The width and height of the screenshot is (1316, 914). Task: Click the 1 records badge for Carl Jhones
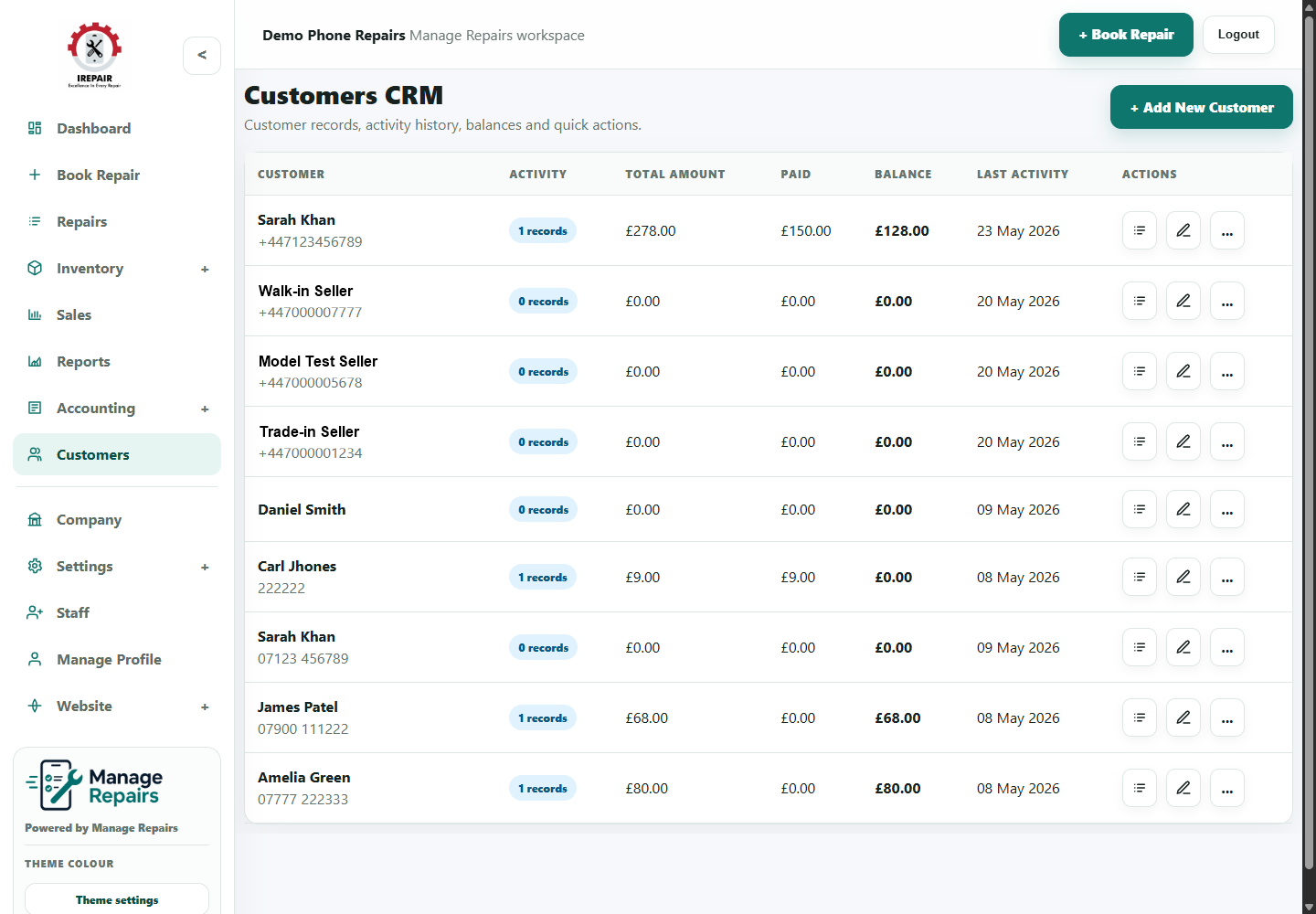click(543, 577)
